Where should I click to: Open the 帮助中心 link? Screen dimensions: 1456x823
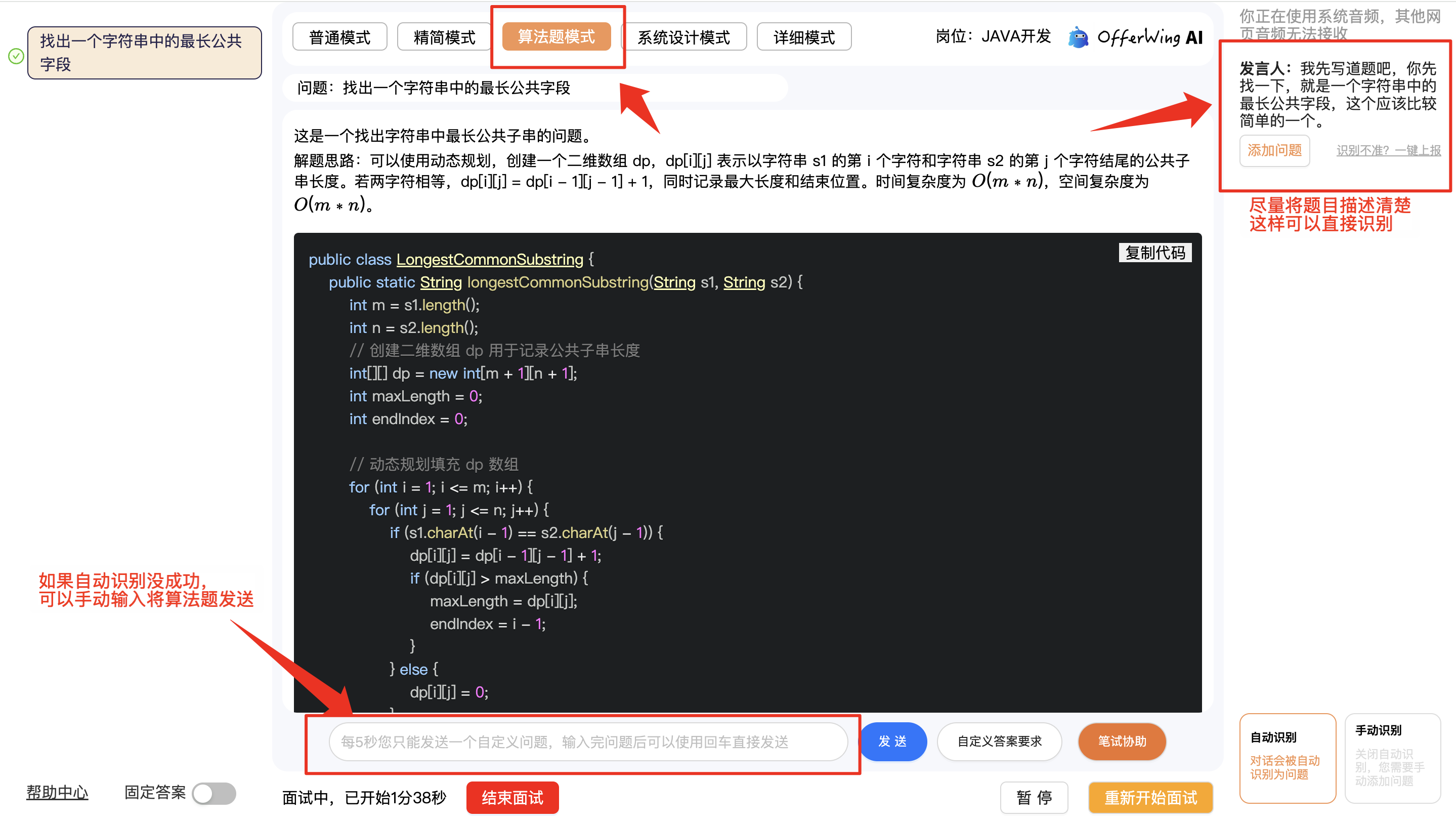[57, 793]
